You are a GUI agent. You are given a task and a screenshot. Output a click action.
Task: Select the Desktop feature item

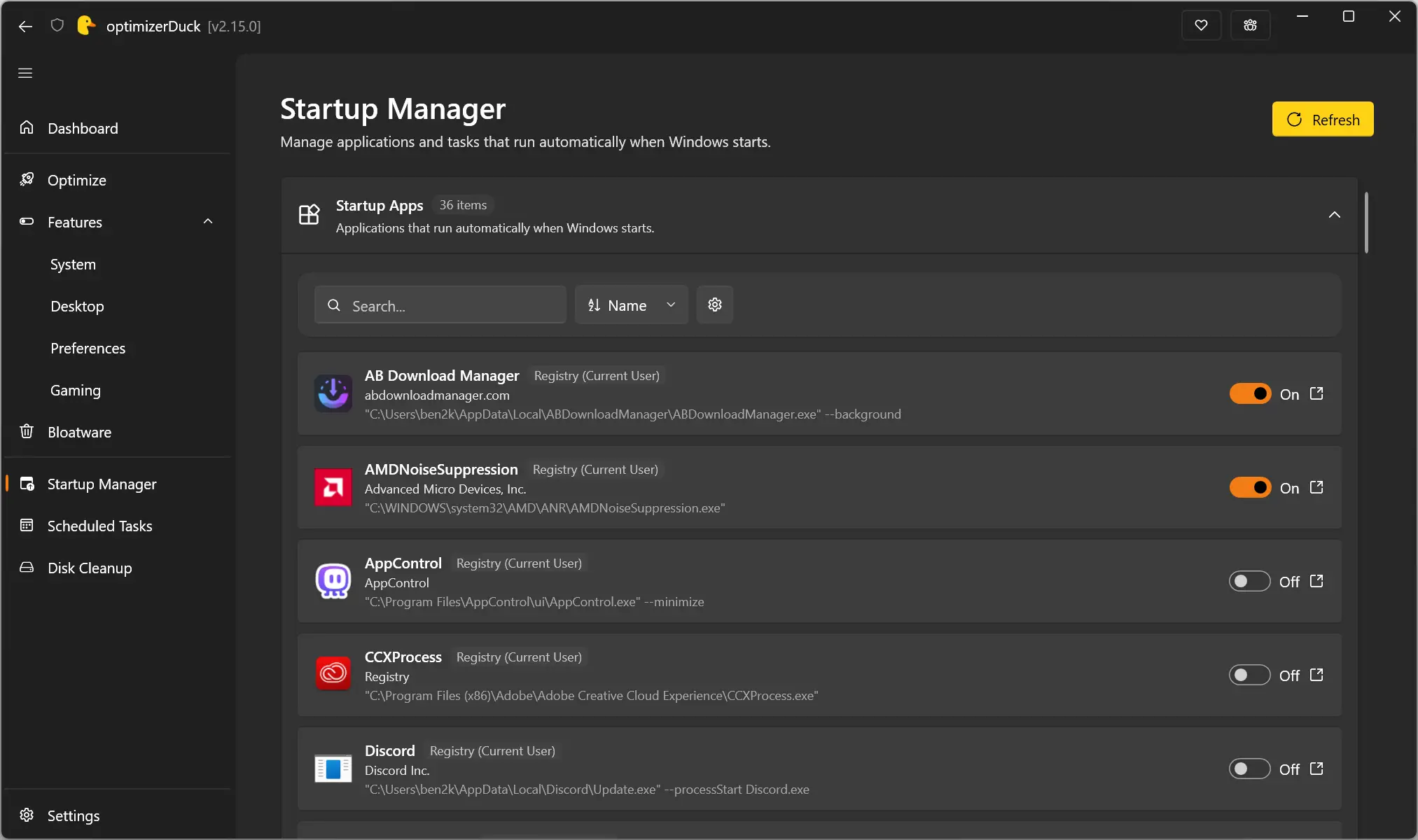(118, 306)
